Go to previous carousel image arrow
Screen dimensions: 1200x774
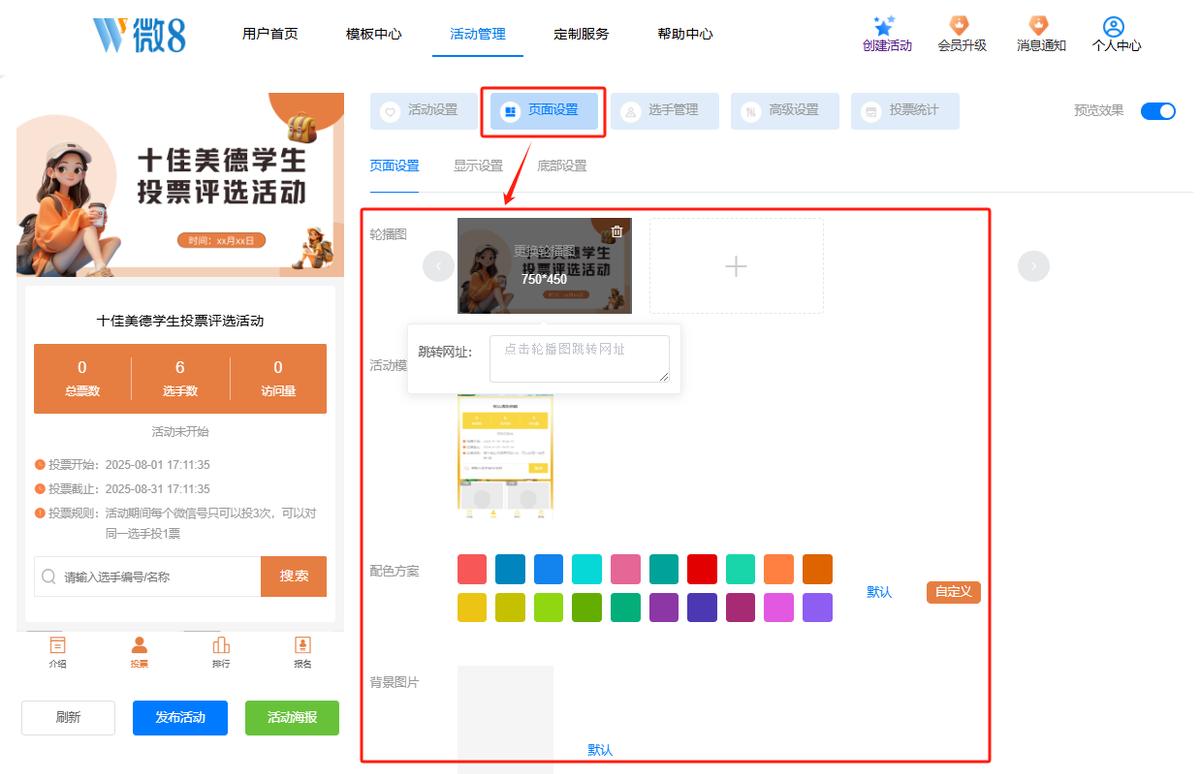[x=438, y=266]
